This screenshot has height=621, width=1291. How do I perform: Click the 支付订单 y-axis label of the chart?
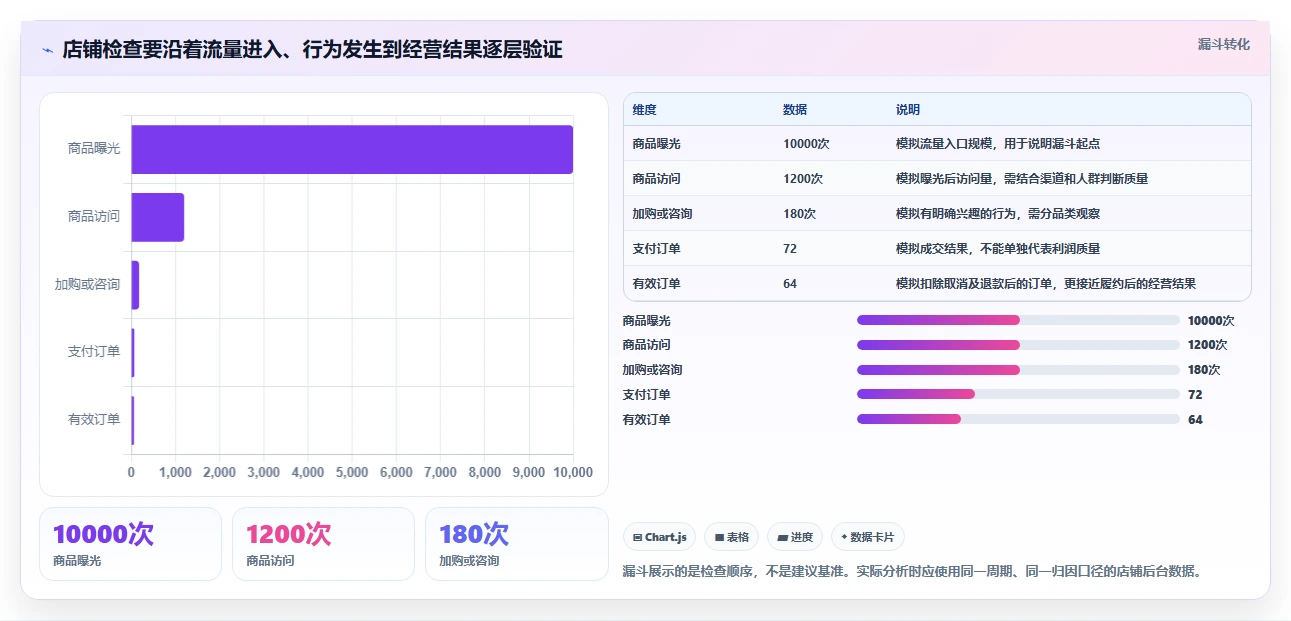click(x=94, y=352)
